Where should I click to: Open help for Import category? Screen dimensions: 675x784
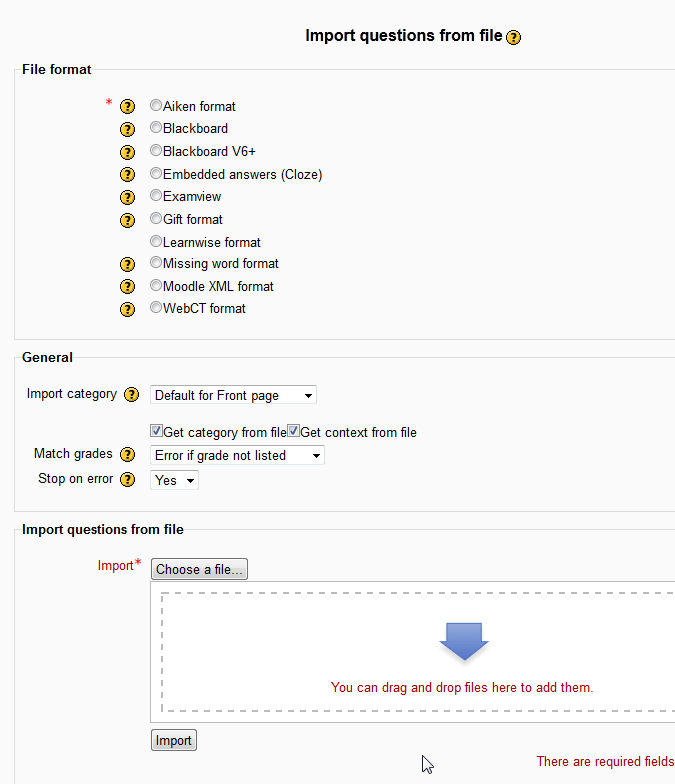pyautogui.click(x=131, y=395)
